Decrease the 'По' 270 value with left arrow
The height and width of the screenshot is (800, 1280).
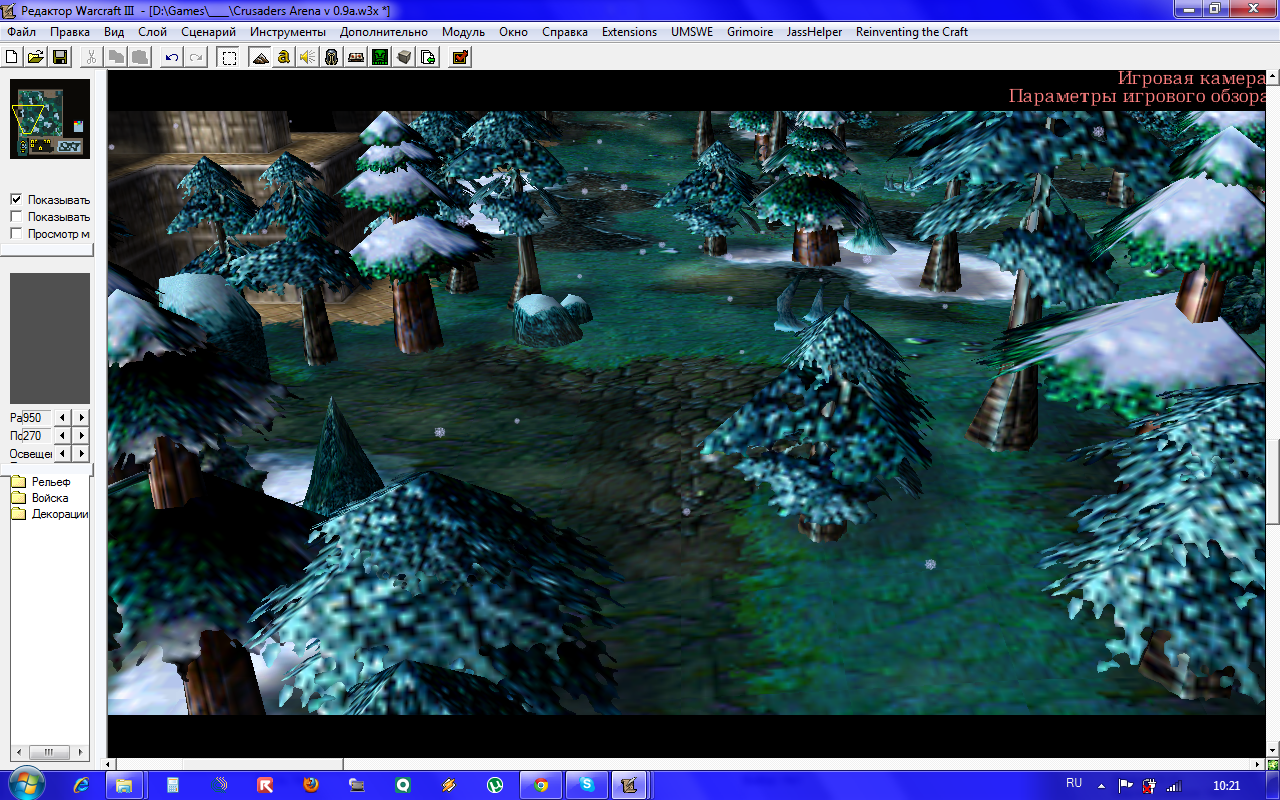[x=63, y=435]
